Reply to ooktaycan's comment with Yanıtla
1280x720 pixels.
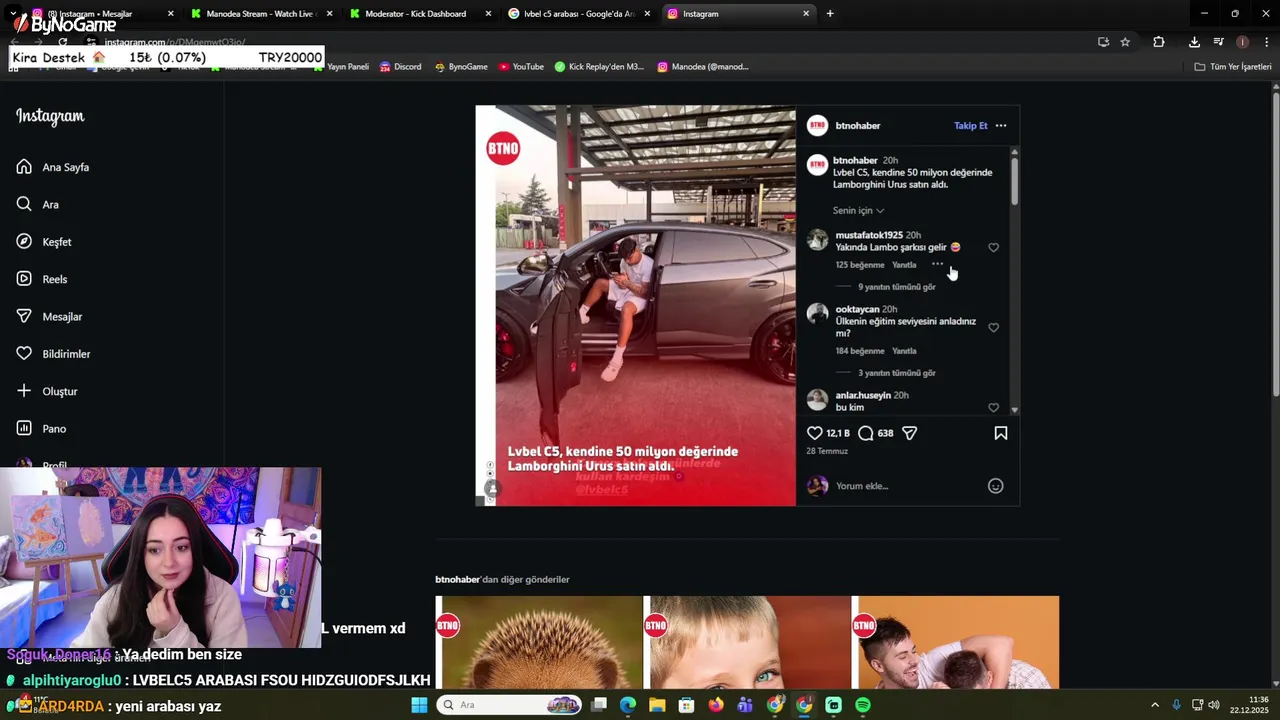tap(904, 351)
